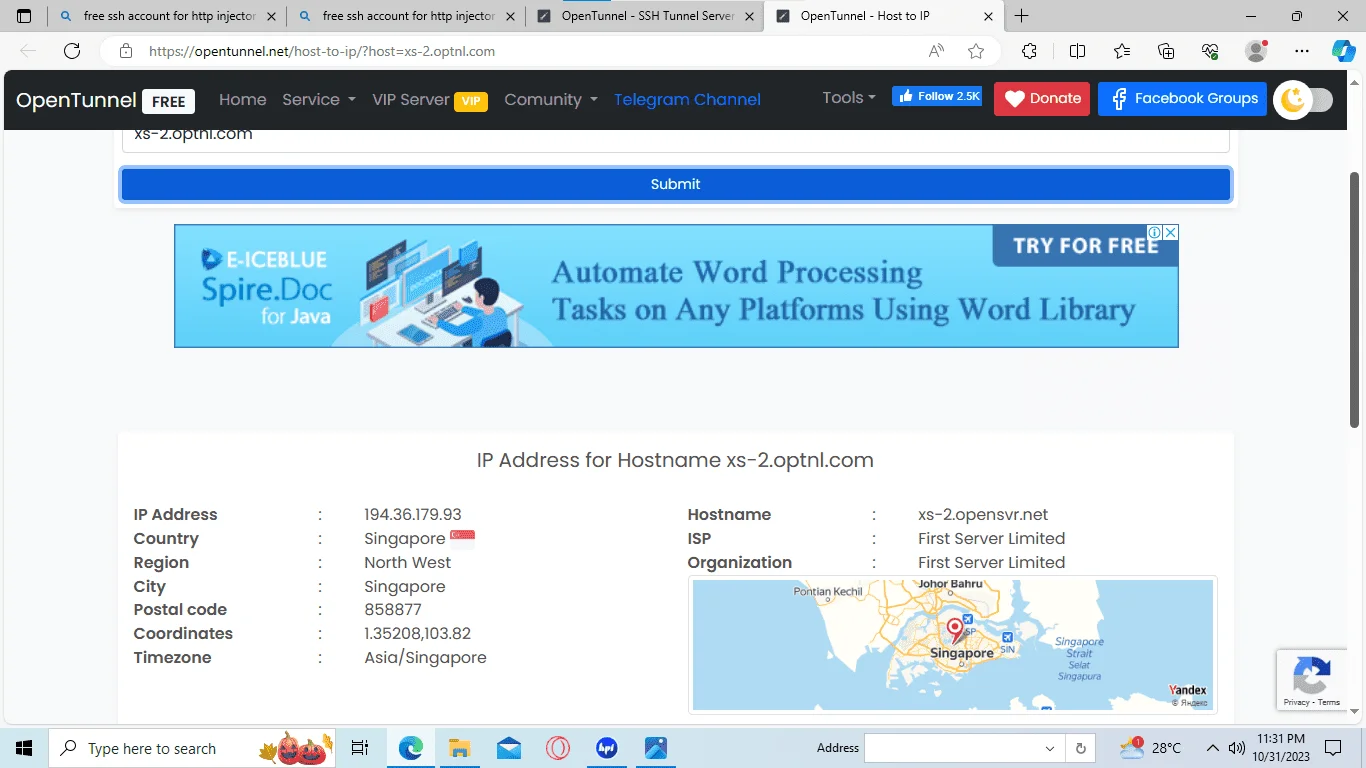Image resolution: width=1366 pixels, height=768 pixels.
Task: Show hidden tray icons chevron
Action: (x=1212, y=748)
